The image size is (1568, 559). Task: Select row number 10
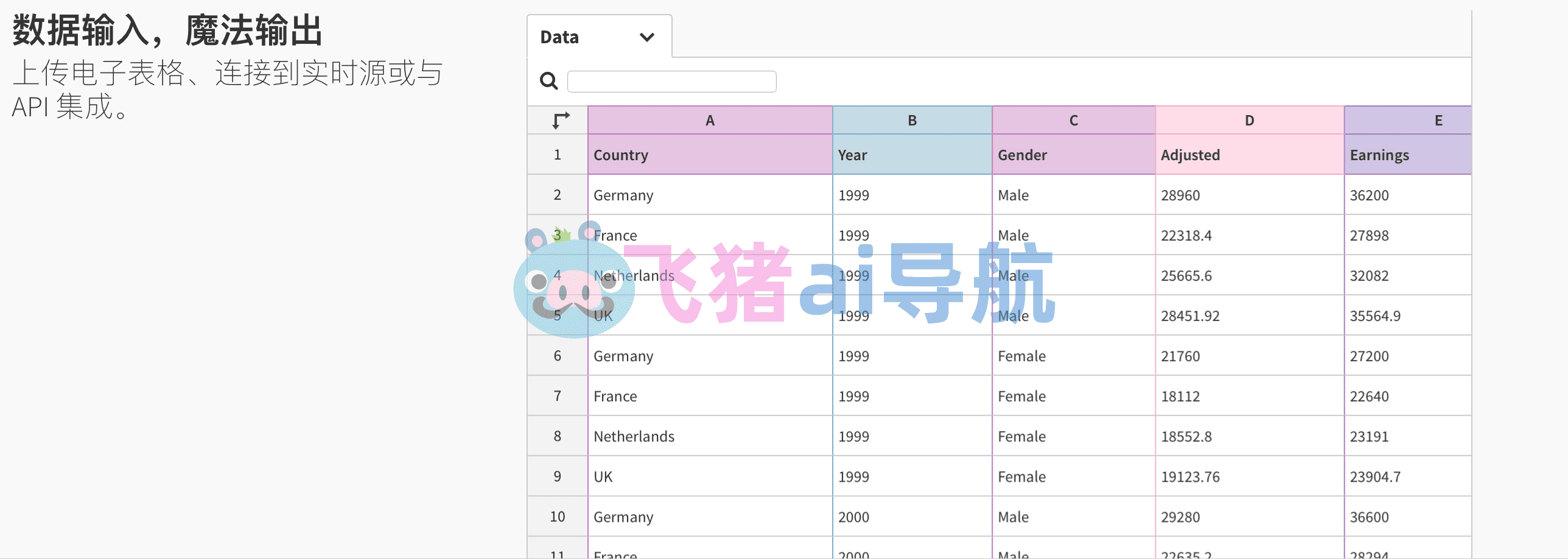click(557, 516)
